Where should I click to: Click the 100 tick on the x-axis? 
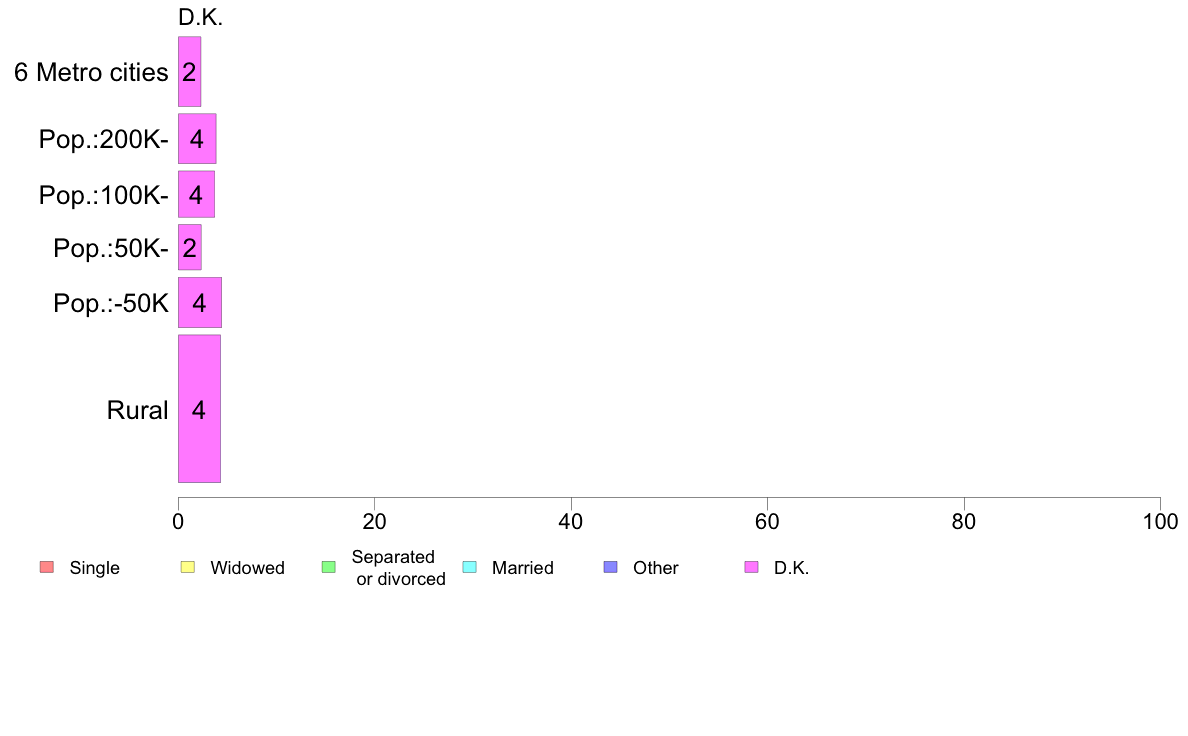[x=1159, y=521]
